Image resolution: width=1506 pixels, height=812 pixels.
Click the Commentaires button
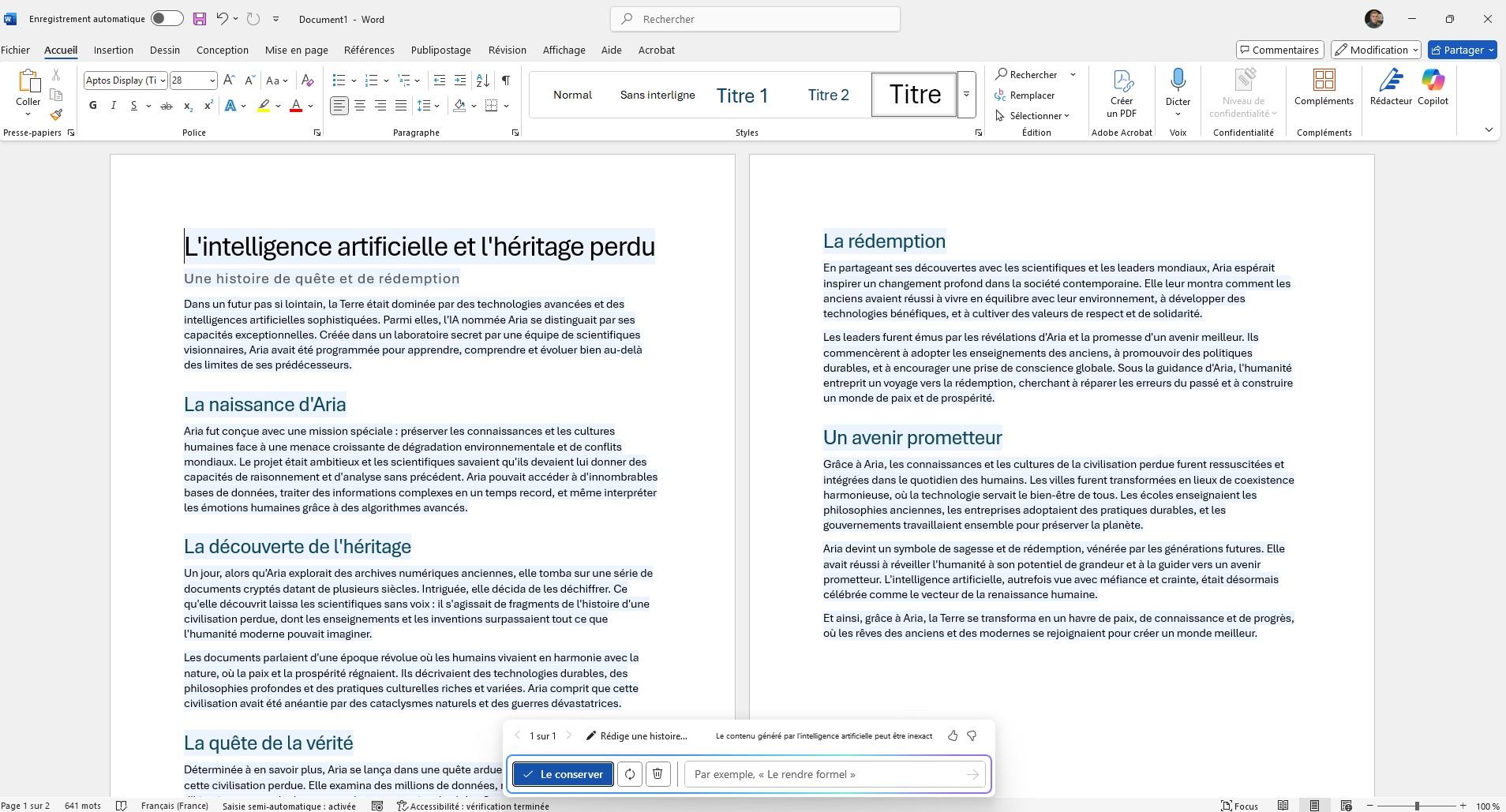[x=1279, y=50]
